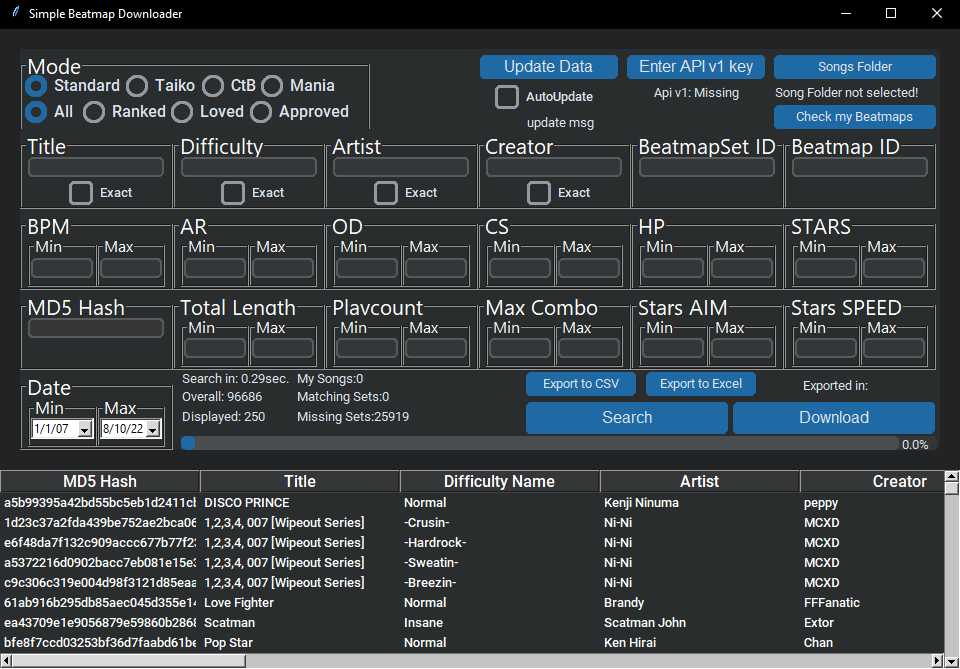Enable the AutoUpdate checkbox
960x669 pixels.
507,97
